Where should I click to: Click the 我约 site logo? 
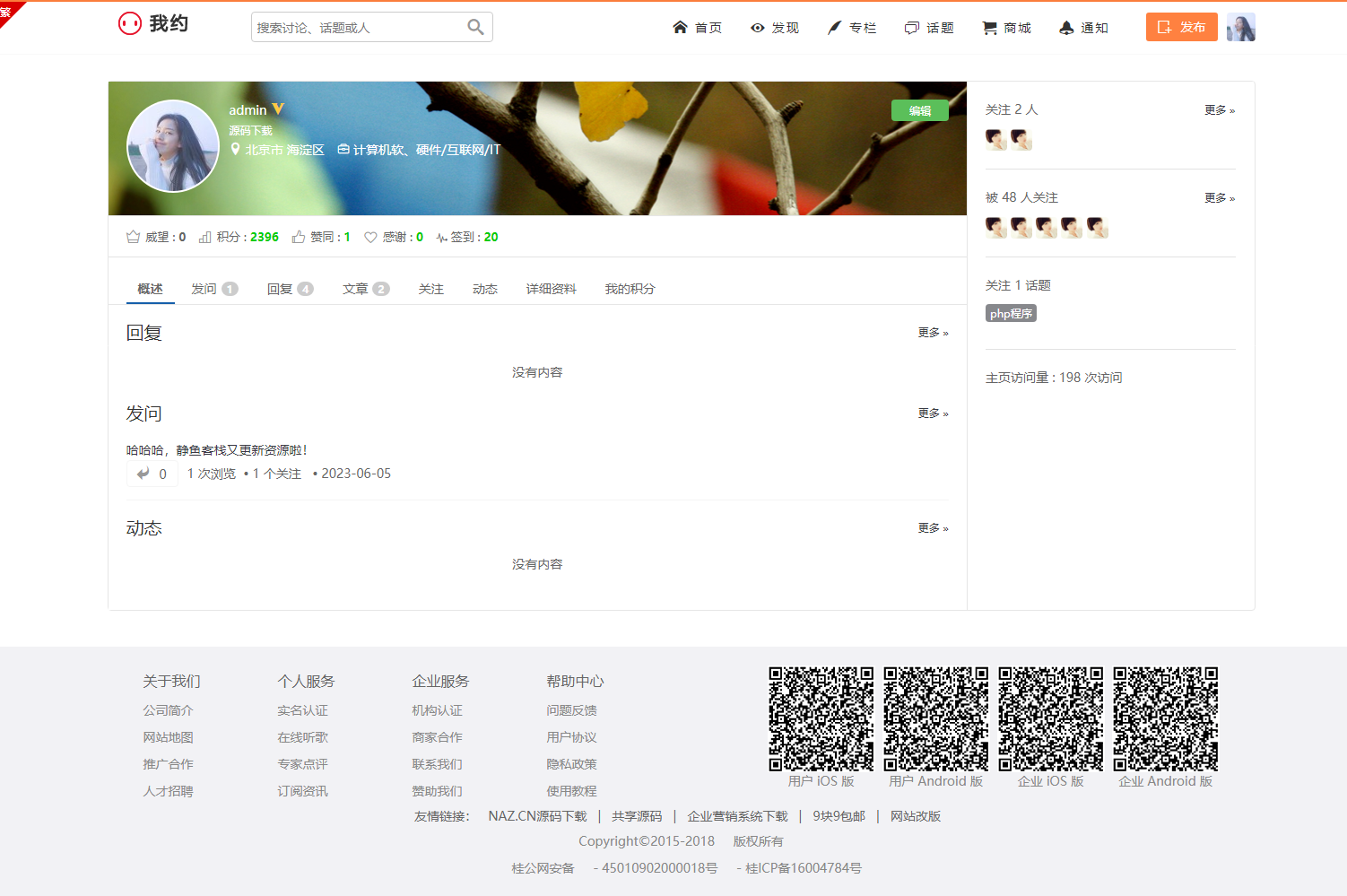click(x=153, y=23)
